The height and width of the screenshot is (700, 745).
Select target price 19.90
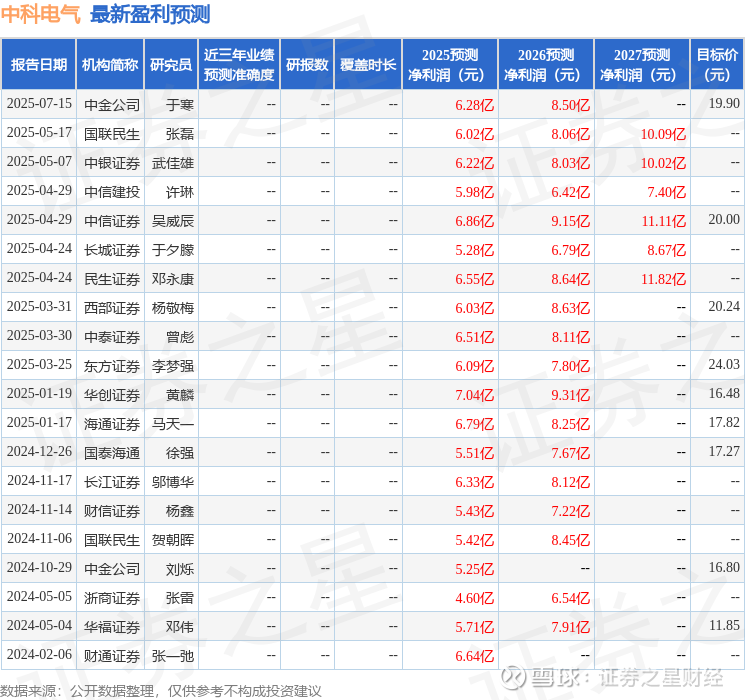point(724,104)
